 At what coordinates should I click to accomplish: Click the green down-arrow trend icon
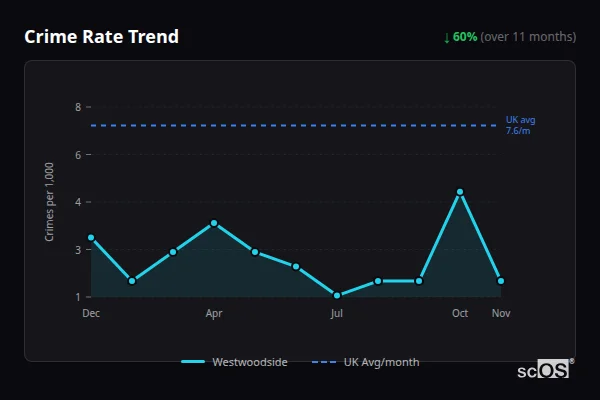coord(447,38)
